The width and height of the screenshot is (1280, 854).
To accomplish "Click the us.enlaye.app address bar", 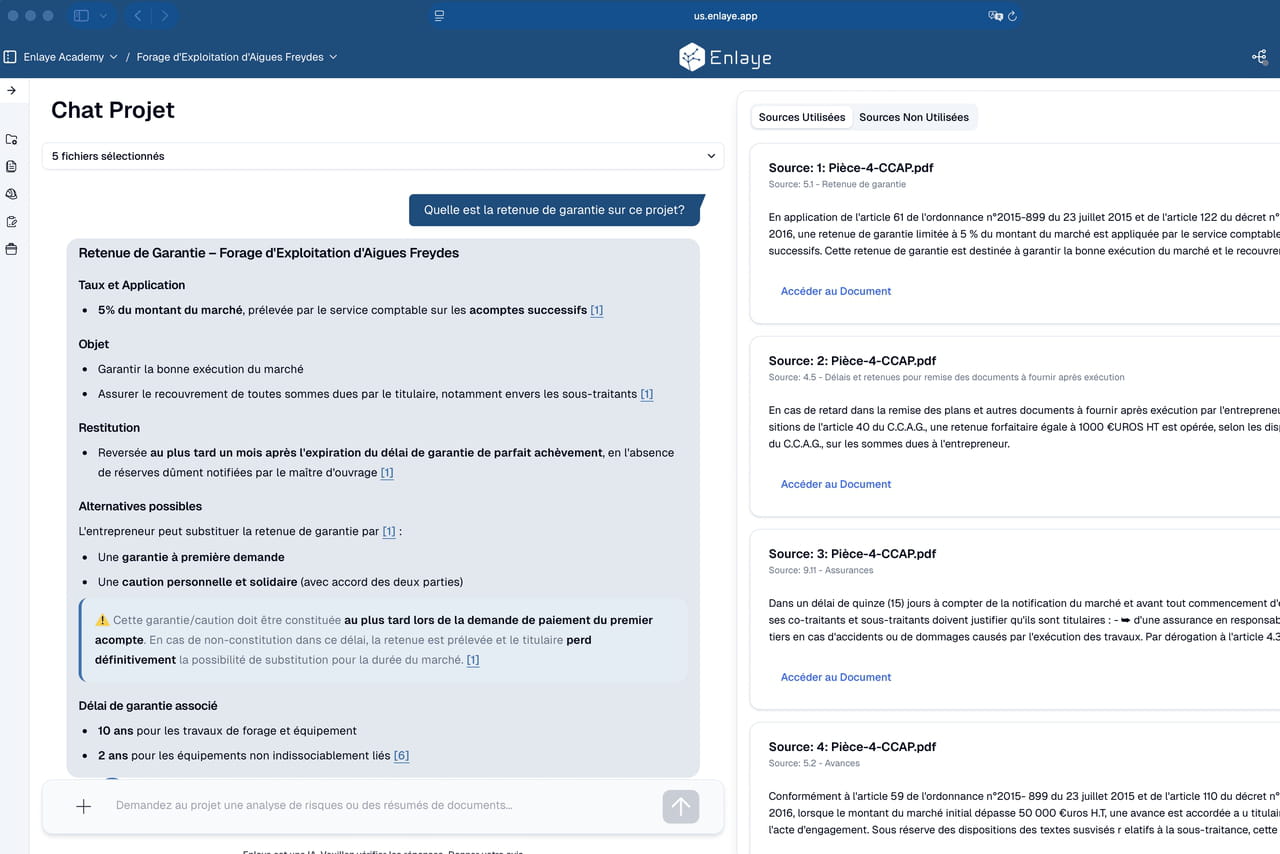I will pos(726,16).
